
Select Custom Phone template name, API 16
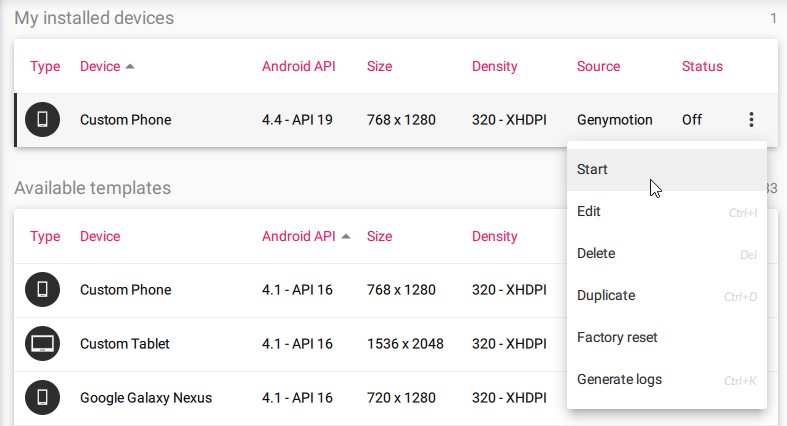pyautogui.click(x=125, y=290)
